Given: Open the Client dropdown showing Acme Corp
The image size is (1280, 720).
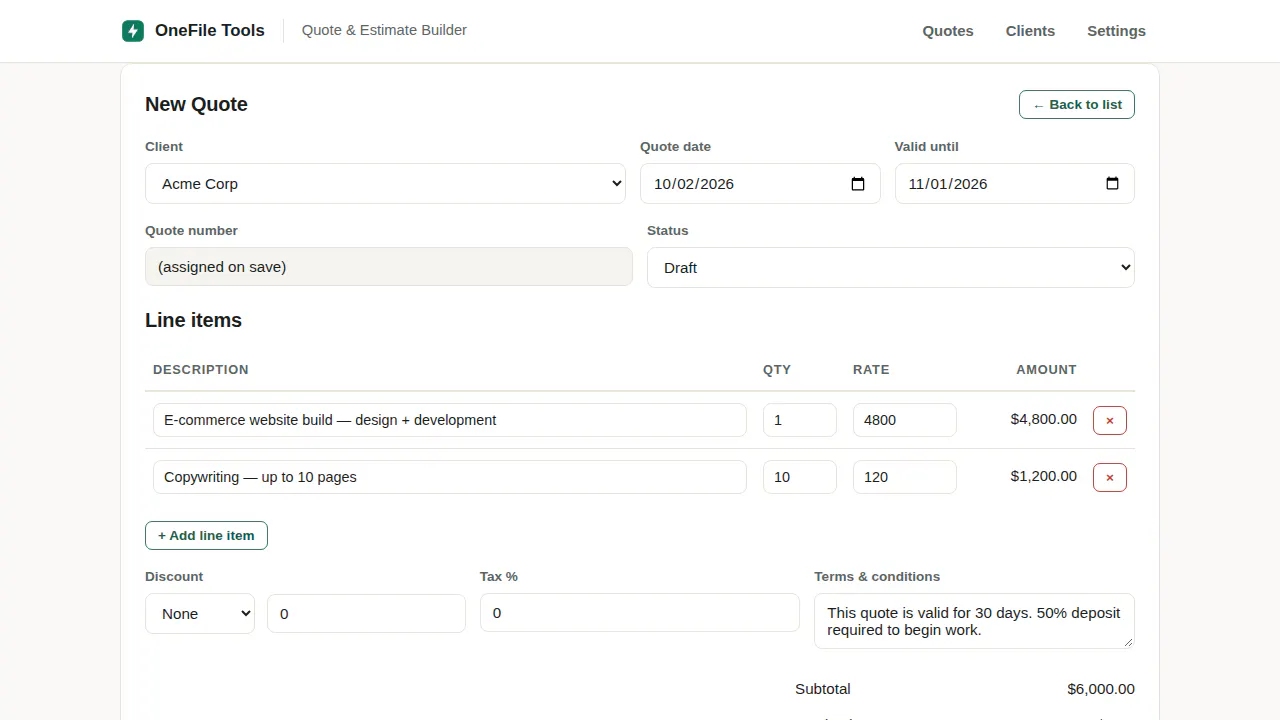Looking at the screenshot, I should pos(385,184).
